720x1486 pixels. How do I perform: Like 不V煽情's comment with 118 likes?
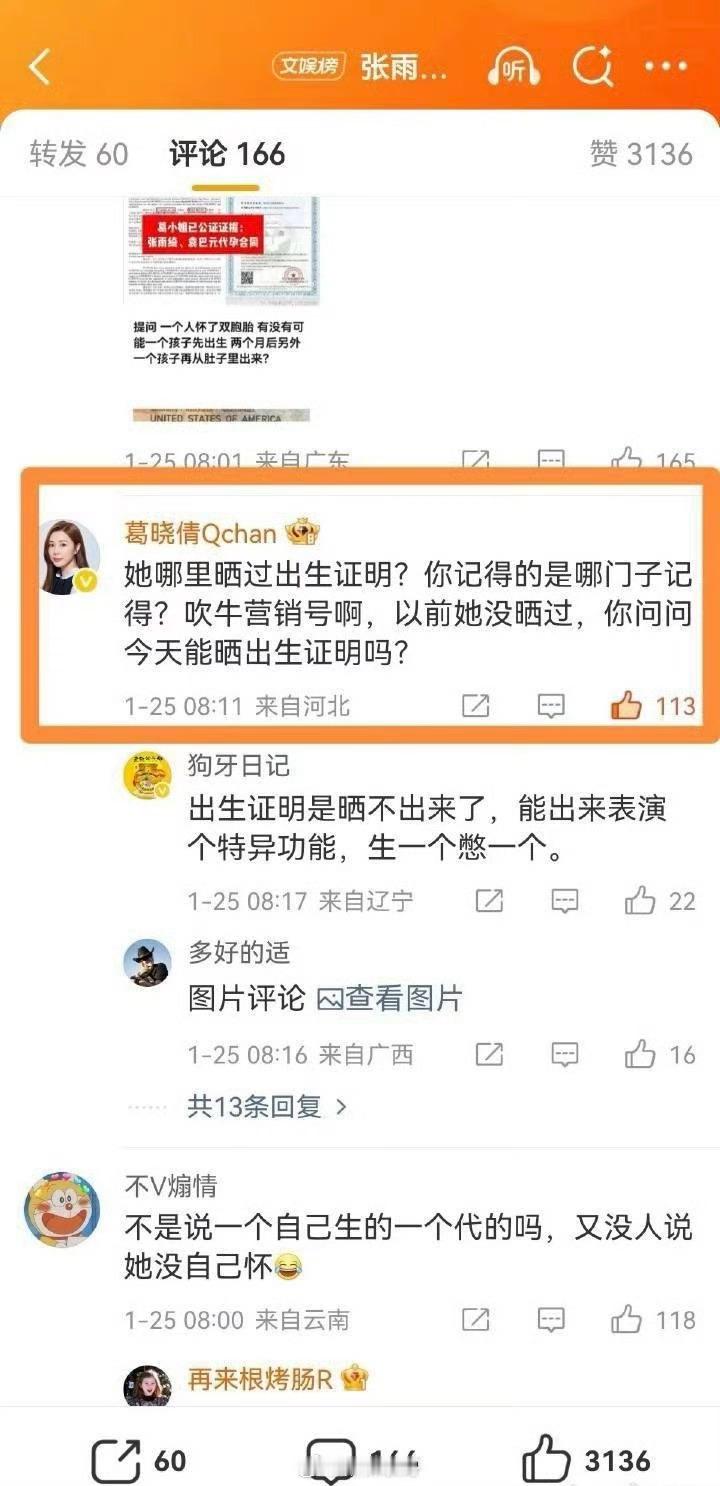[627, 1320]
